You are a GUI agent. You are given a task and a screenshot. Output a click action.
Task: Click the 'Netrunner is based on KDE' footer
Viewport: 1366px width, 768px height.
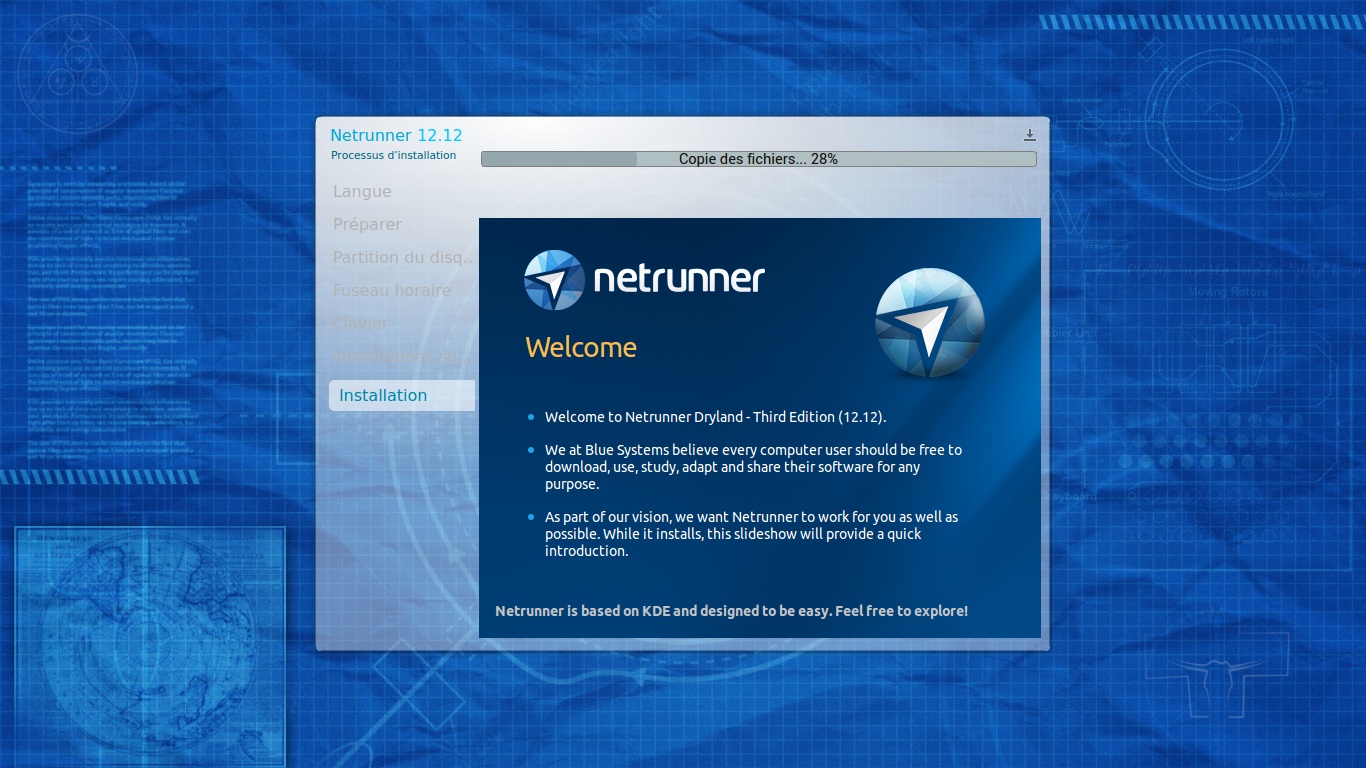pos(731,610)
